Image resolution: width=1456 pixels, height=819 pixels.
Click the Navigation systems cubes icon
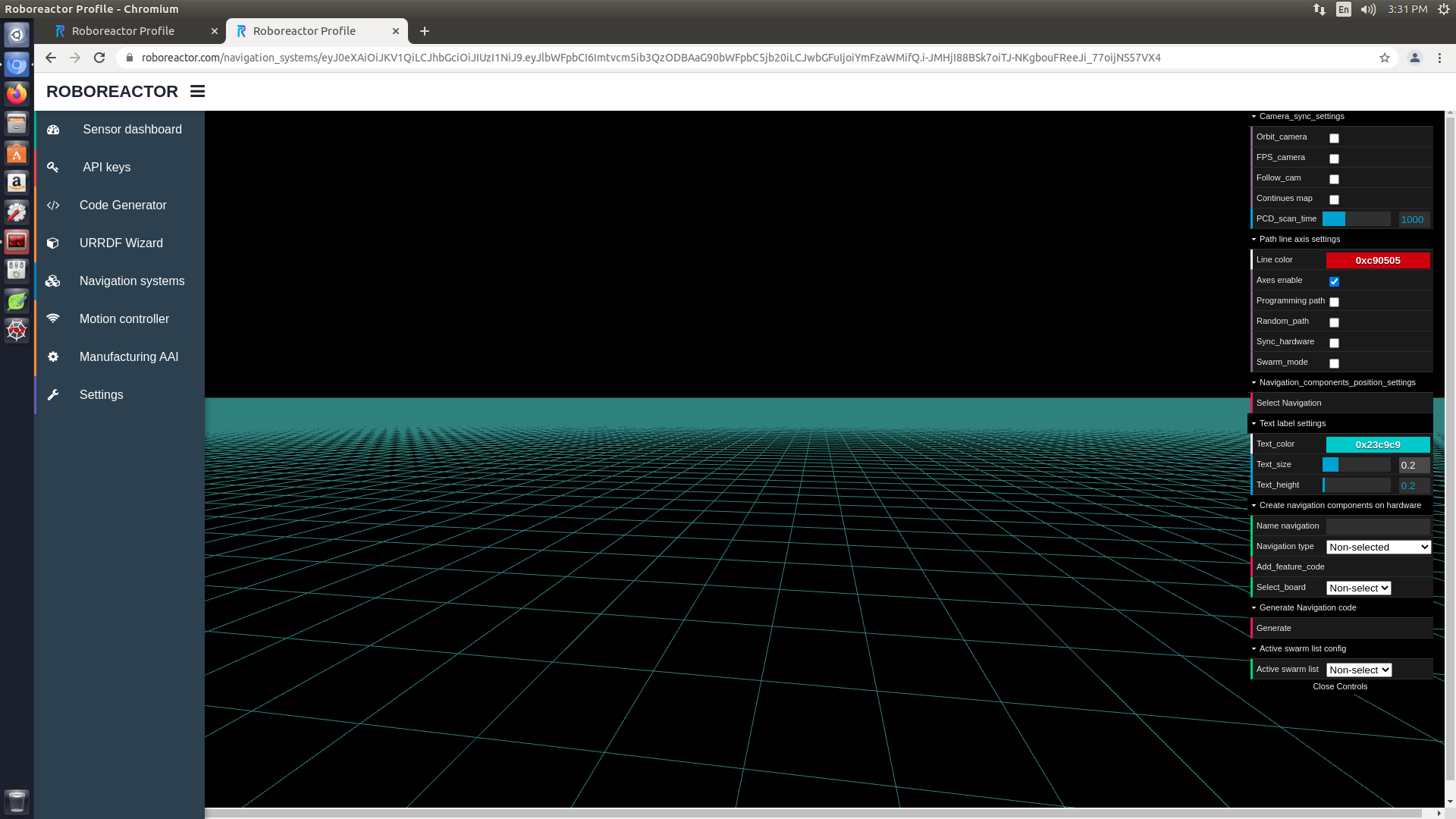coord(53,281)
